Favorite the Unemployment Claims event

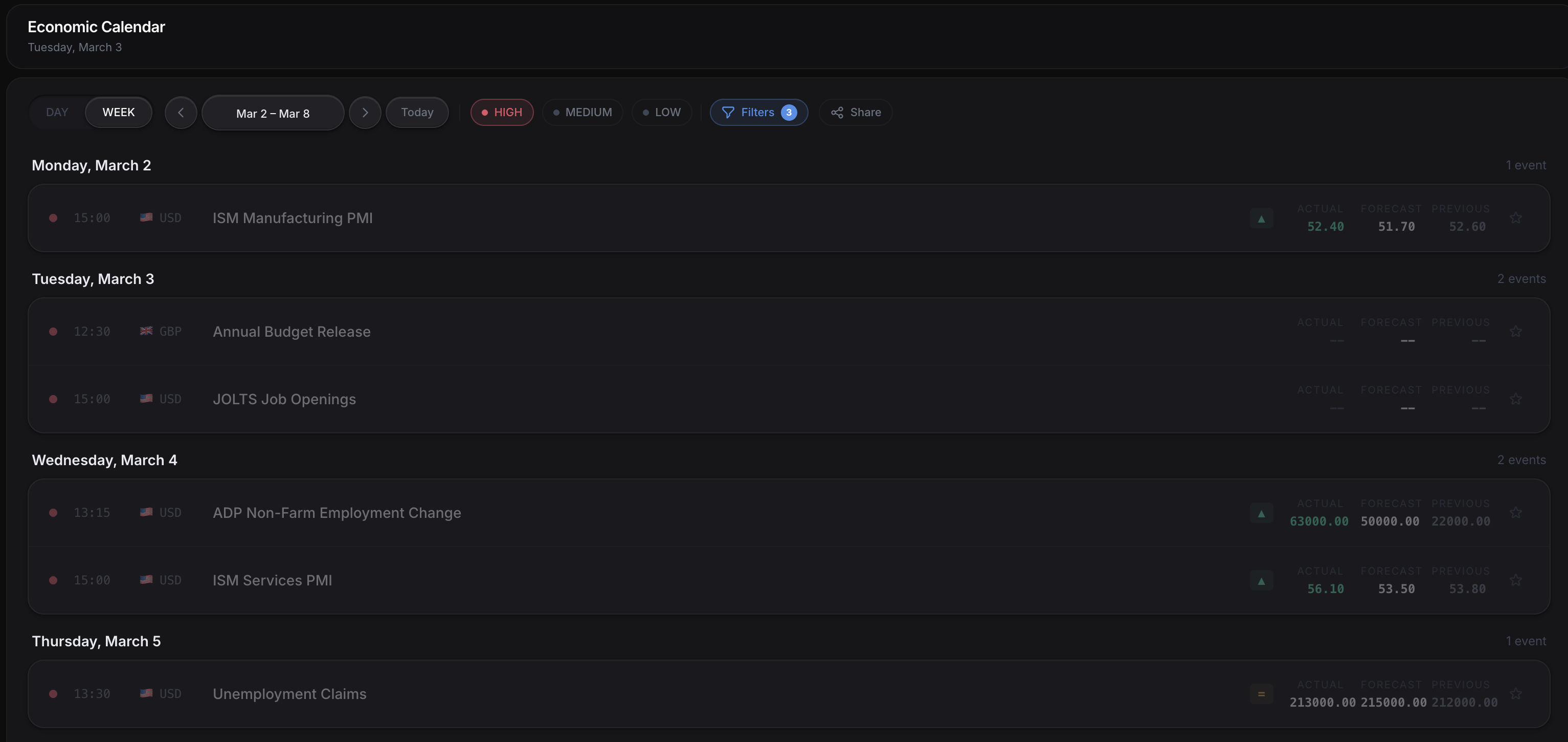pos(1515,694)
